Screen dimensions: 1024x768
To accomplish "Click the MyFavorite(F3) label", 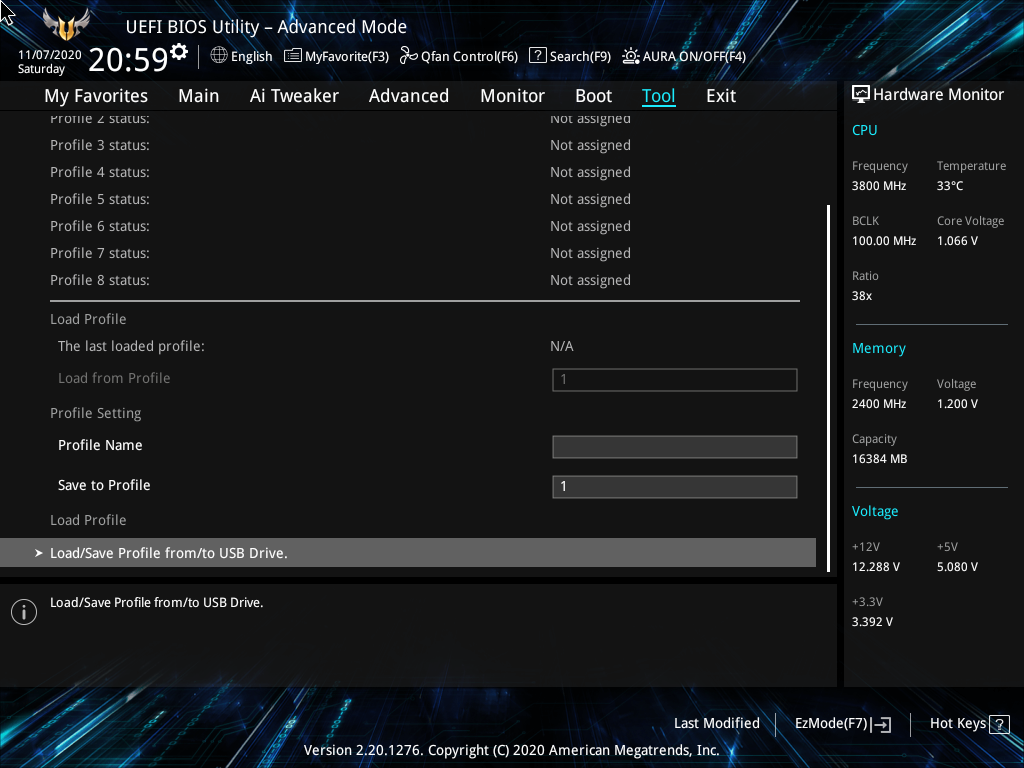I will (x=347, y=57).
